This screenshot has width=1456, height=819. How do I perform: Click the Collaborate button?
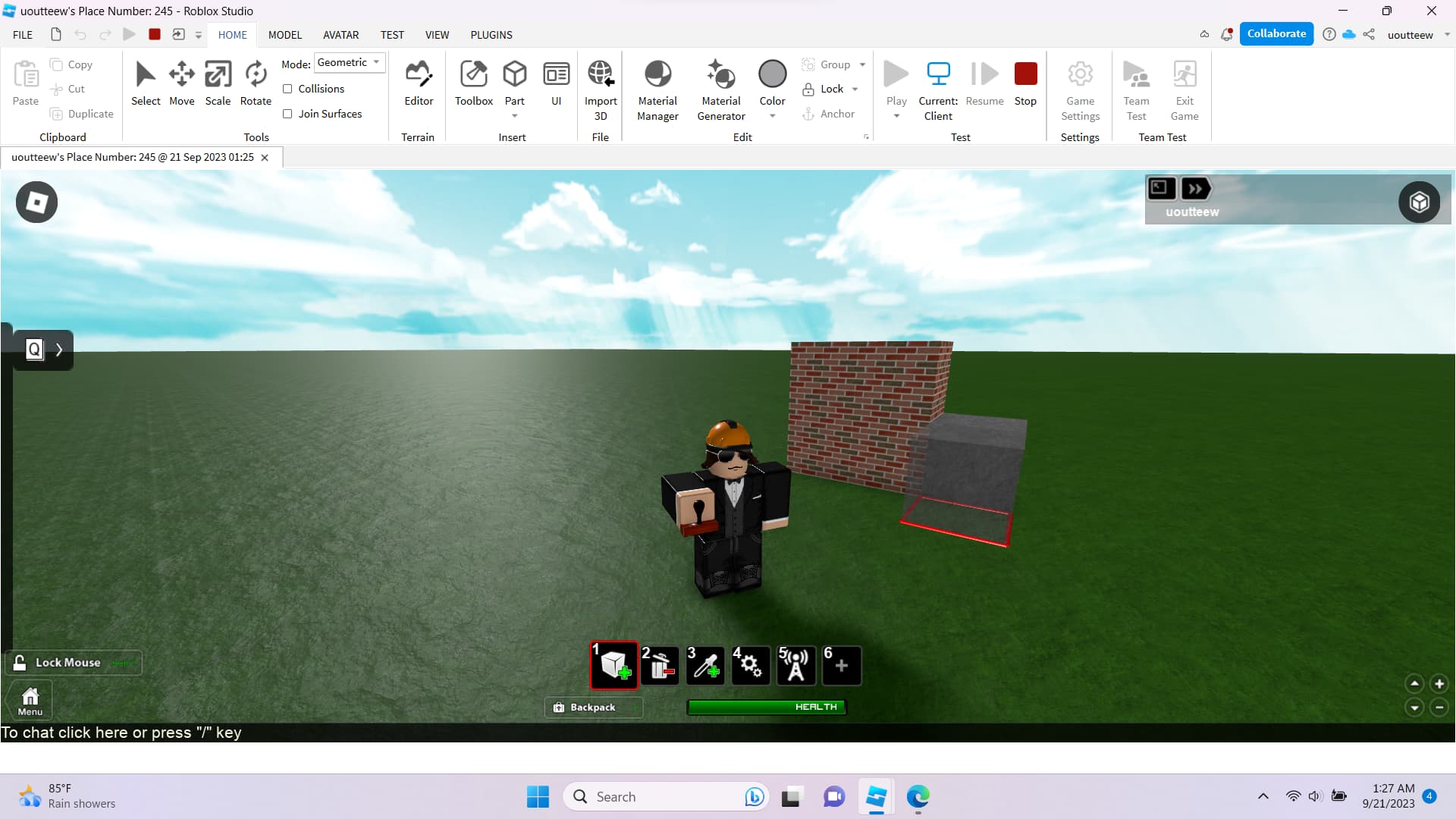pos(1276,34)
